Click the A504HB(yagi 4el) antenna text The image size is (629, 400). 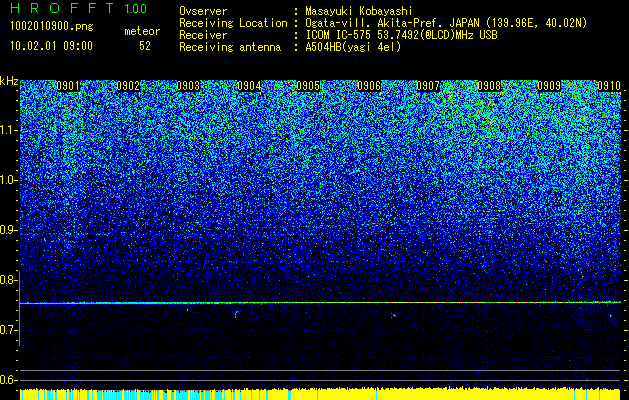tap(353, 47)
